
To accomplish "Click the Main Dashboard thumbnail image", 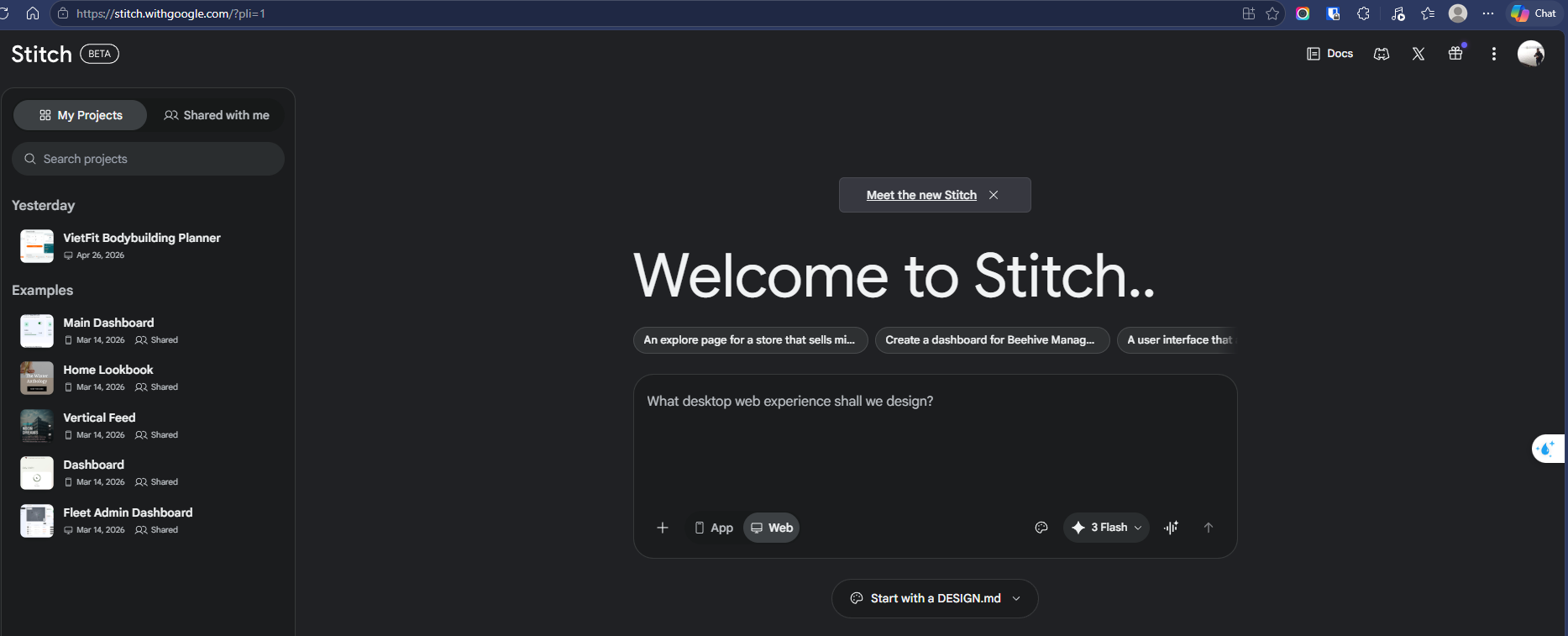I will click(37, 331).
